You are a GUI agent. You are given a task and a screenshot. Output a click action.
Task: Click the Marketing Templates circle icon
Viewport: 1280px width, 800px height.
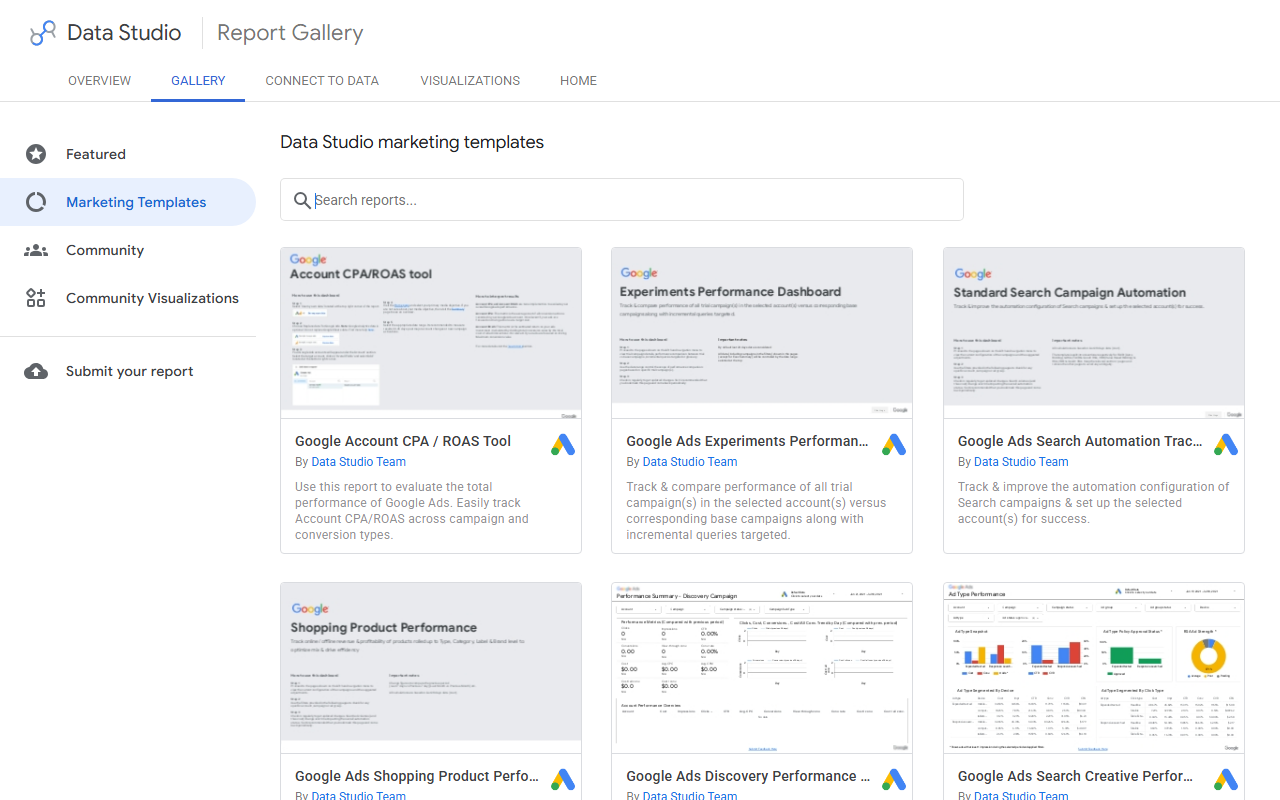click(36, 202)
